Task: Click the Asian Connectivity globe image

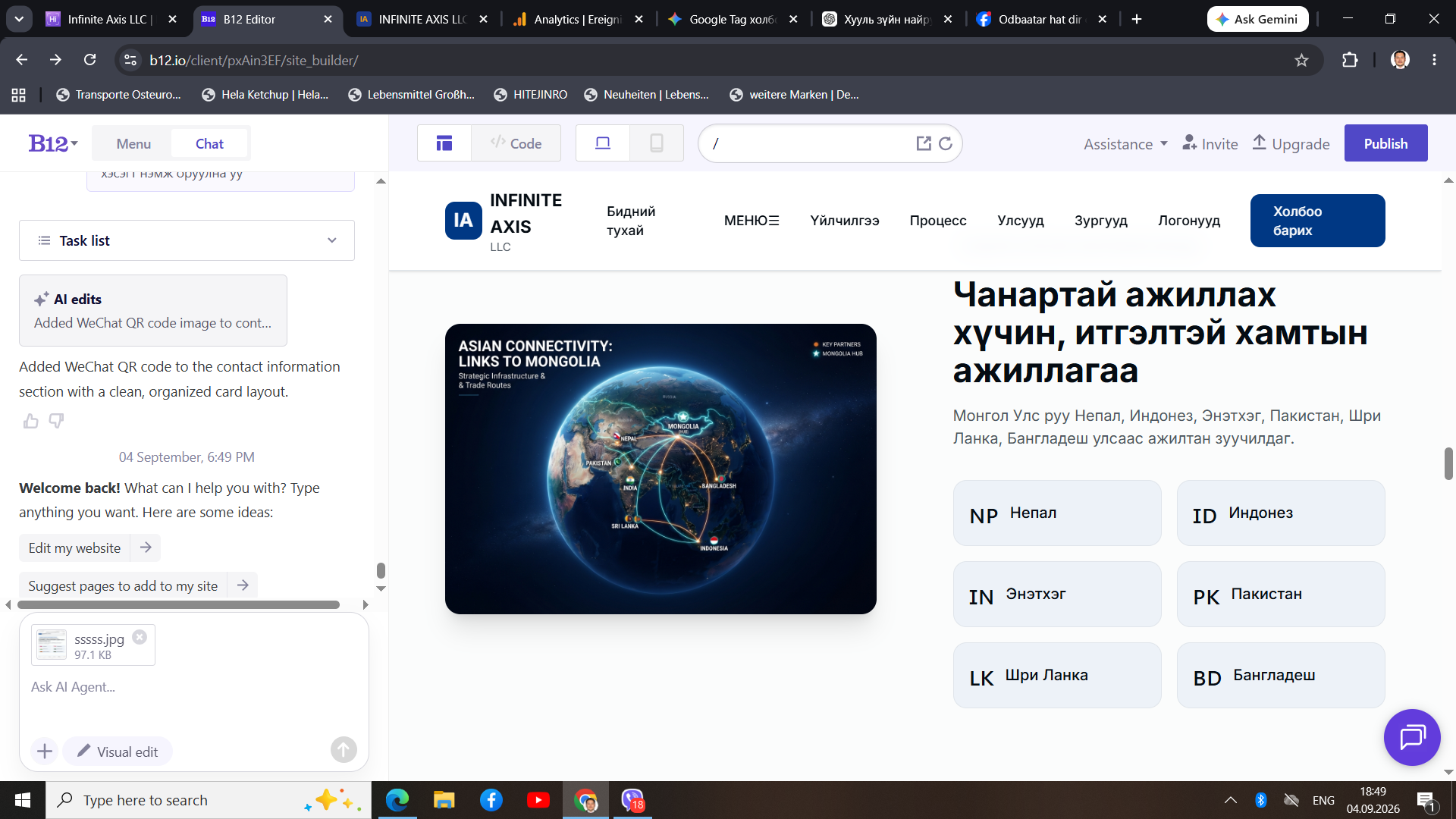Action: (x=661, y=469)
